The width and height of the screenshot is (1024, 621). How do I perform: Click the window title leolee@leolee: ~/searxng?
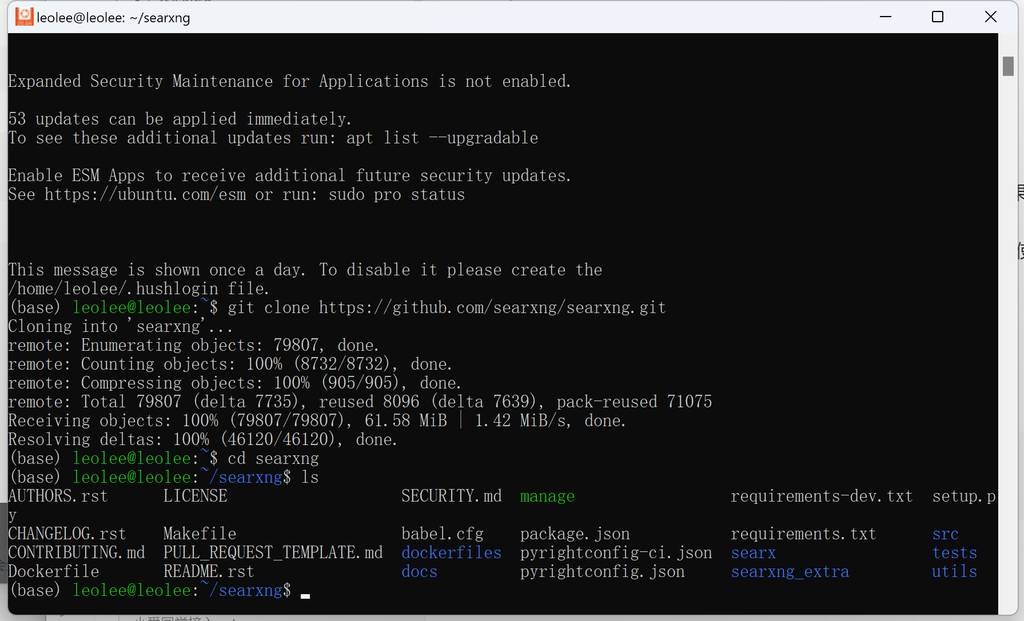point(113,18)
